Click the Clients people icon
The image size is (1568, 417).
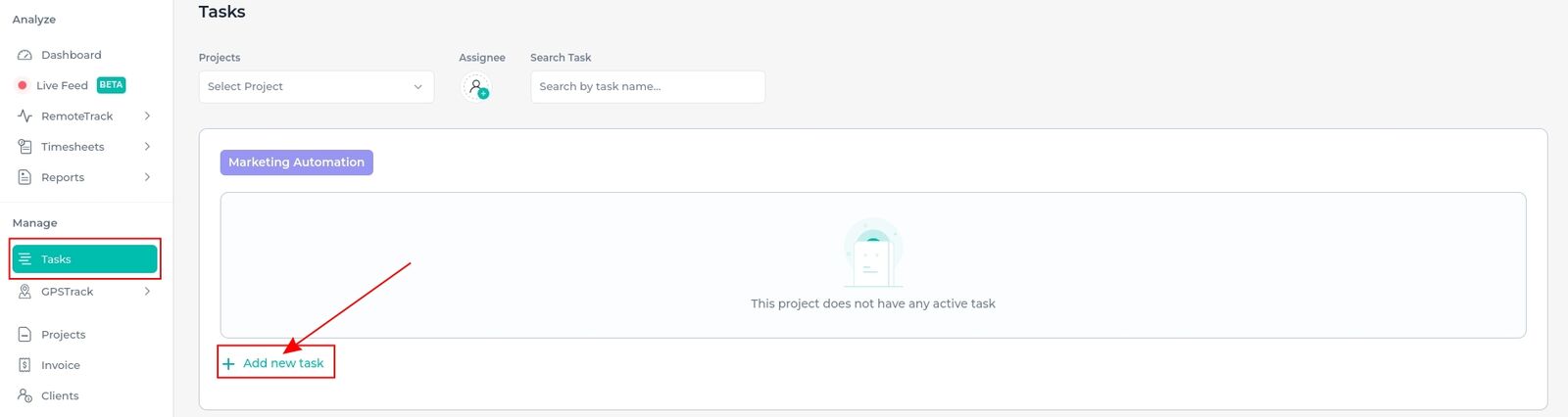pyautogui.click(x=25, y=395)
